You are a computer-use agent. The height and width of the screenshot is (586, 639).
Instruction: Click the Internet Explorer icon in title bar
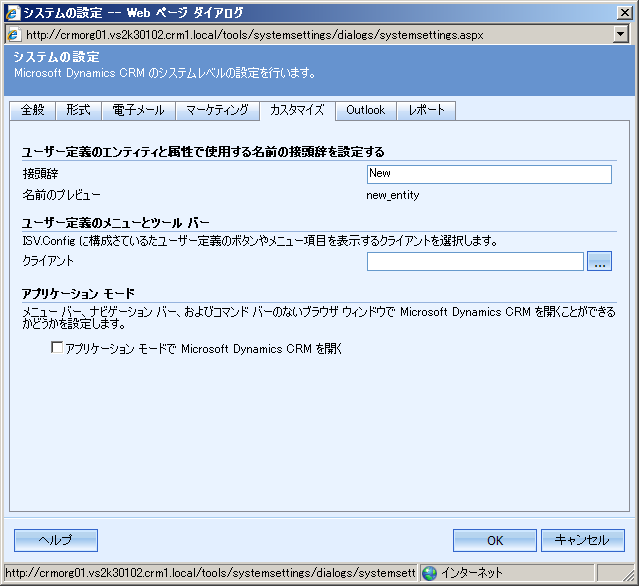click(12, 13)
